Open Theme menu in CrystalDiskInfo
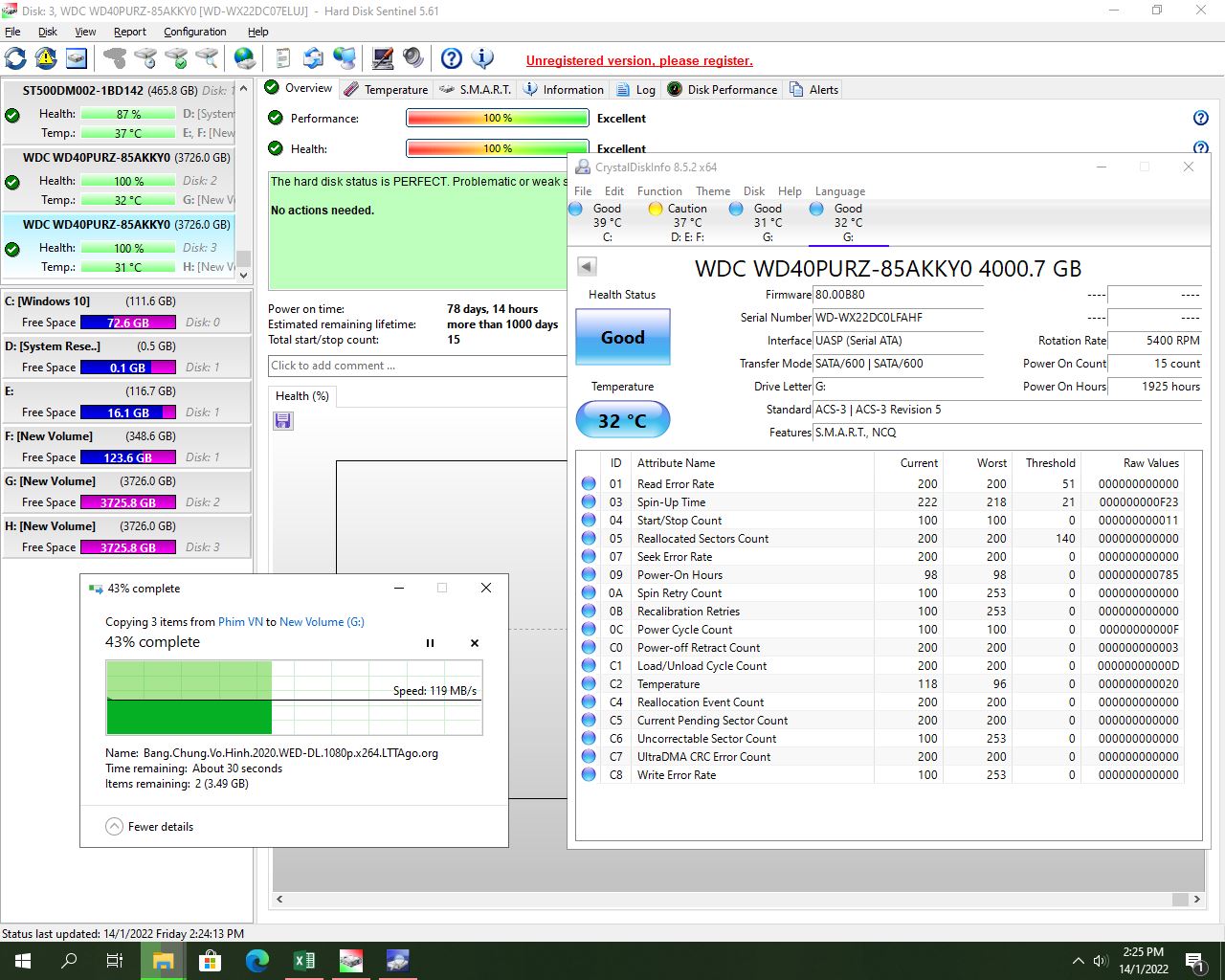Image resolution: width=1225 pixels, height=980 pixels. point(713,191)
